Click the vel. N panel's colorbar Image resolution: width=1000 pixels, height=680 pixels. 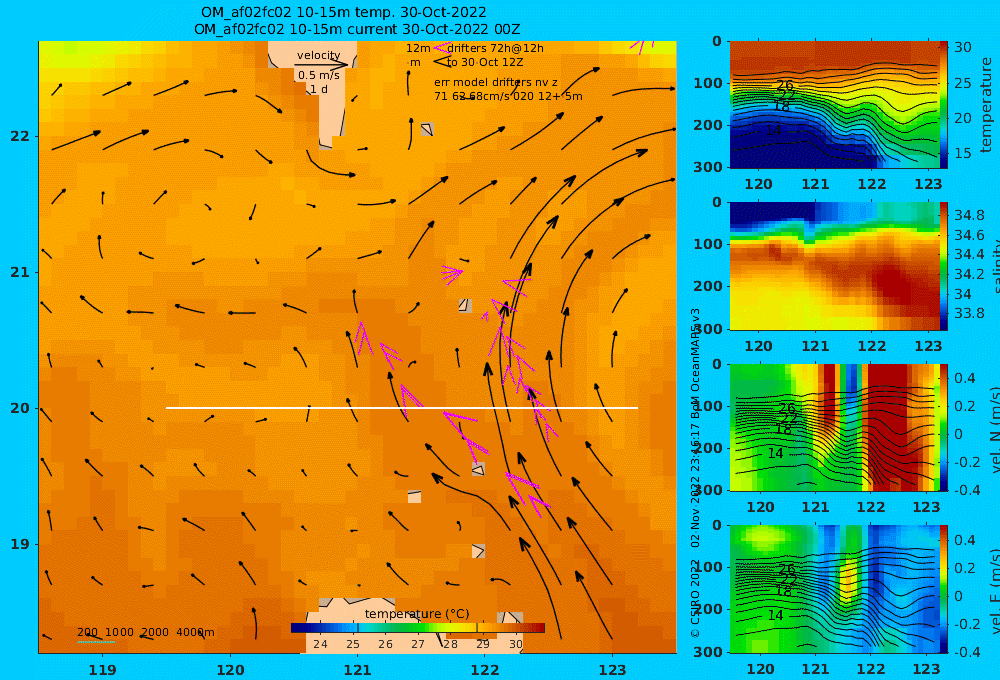tap(943, 427)
